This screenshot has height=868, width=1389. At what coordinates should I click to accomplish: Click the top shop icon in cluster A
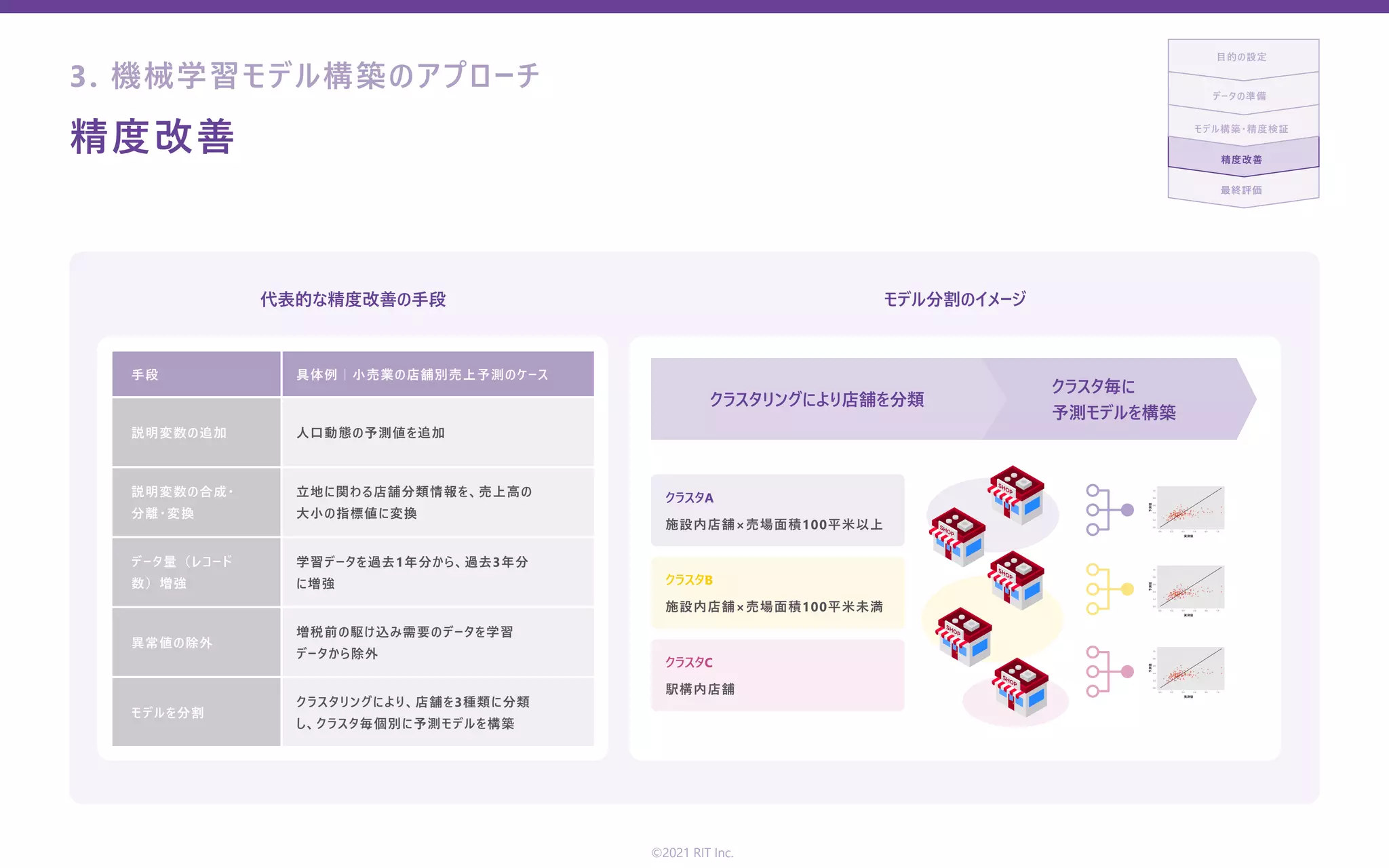[x=1015, y=494]
